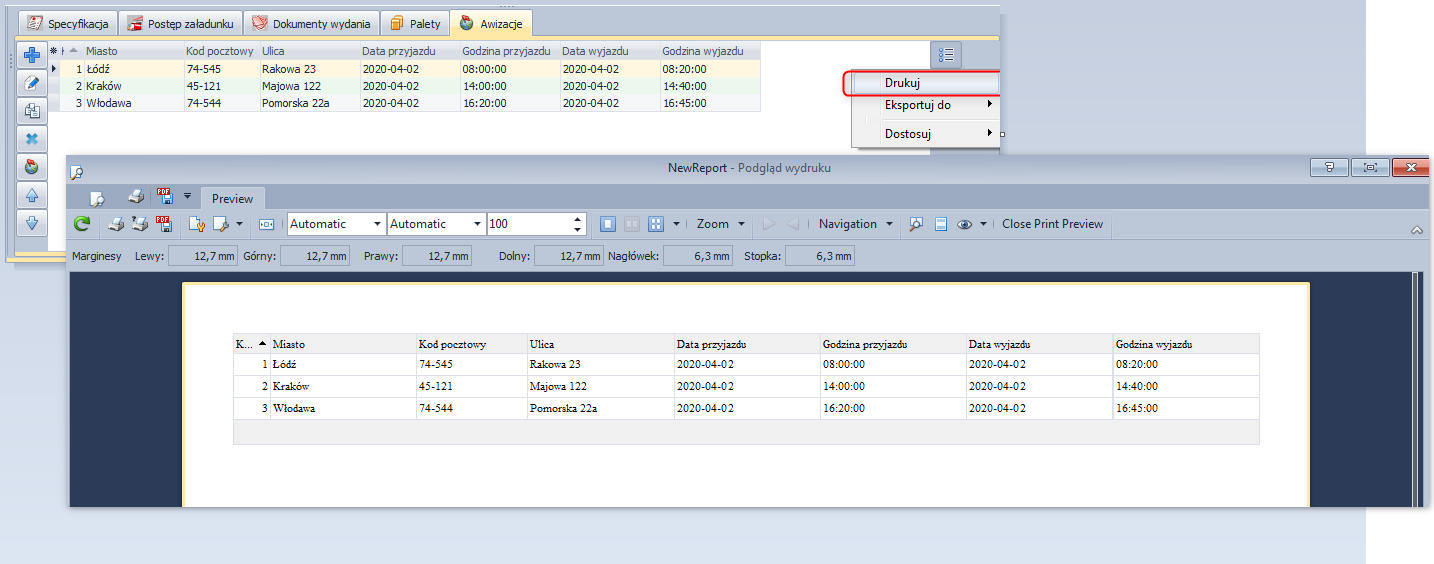The image size is (1434, 564).
Task: Open the Eksportuj do submenu
Action: [918, 105]
